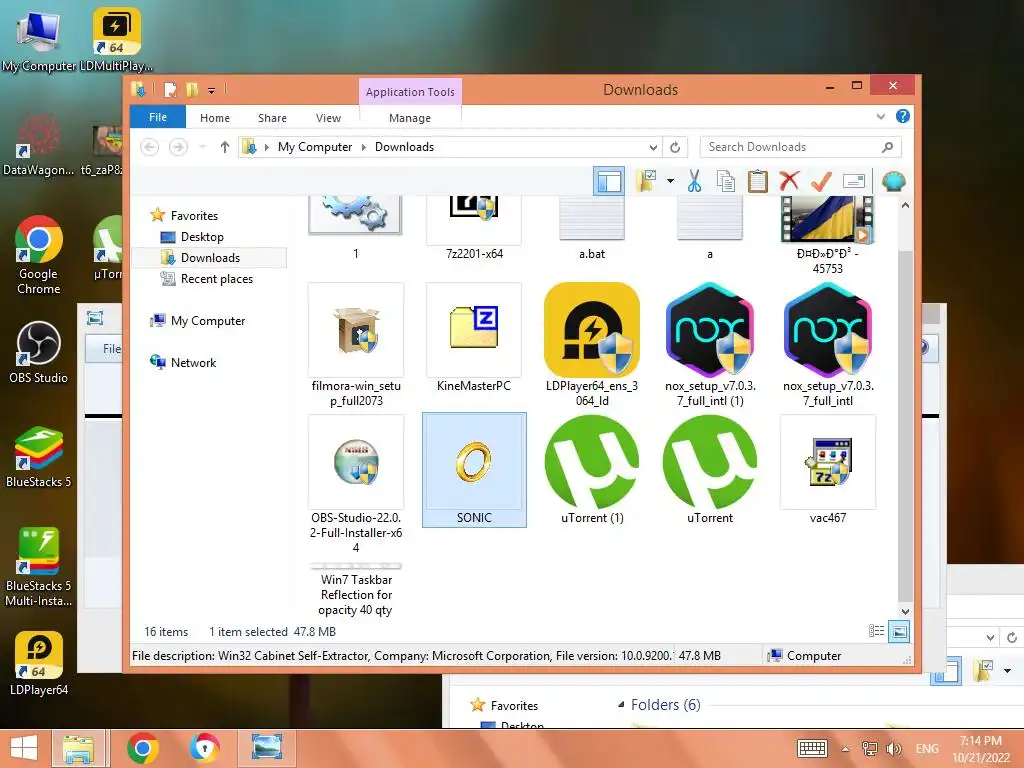The image size is (1024, 768).
Task: Refresh the Downloads folder view
Action: (675, 147)
